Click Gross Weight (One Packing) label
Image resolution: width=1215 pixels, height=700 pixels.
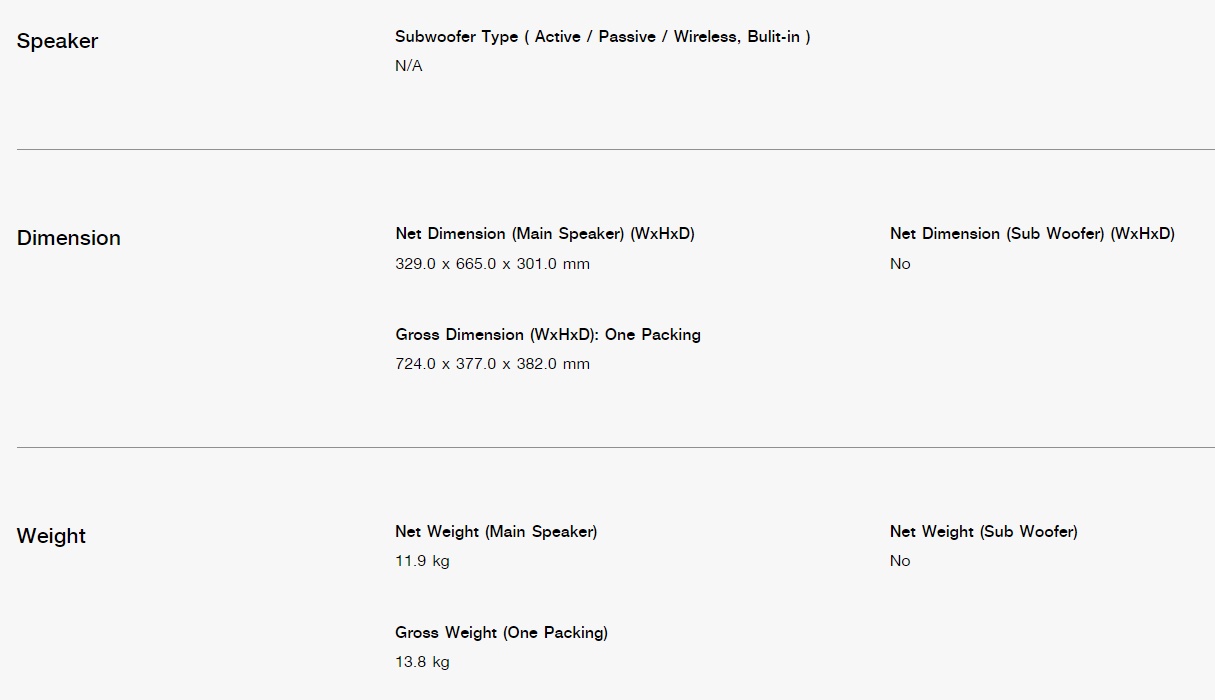coord(501,633)
